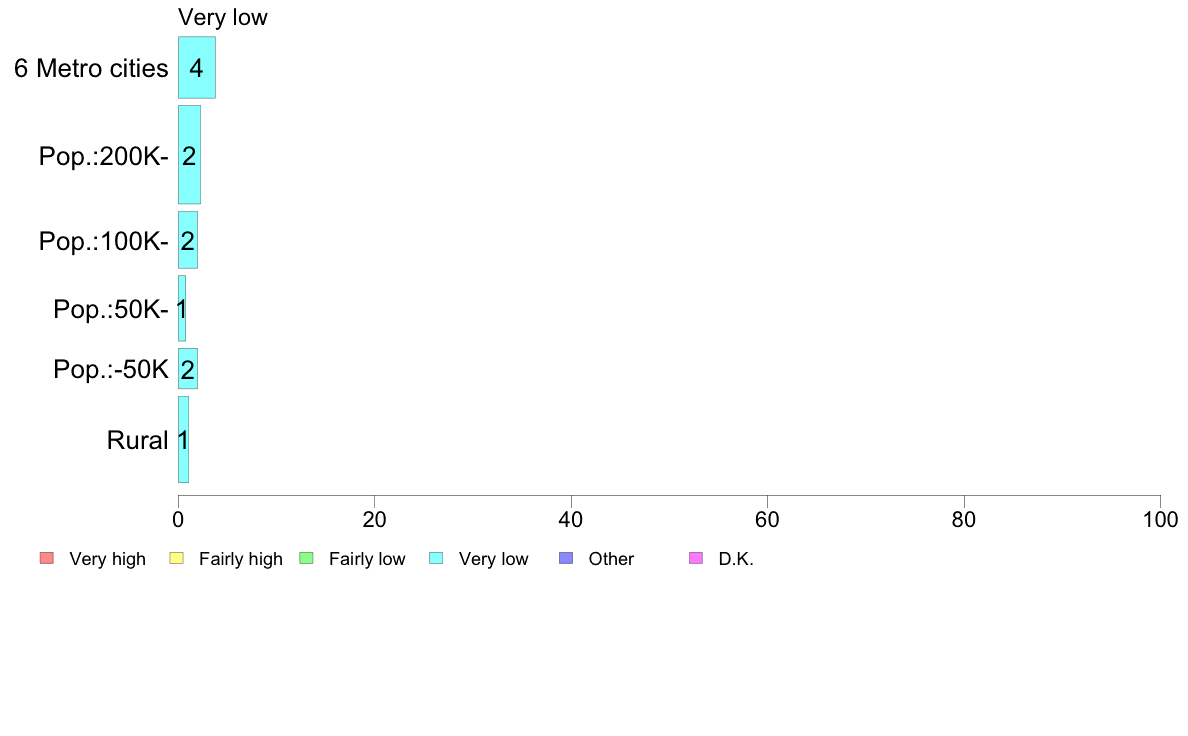Select the Rural bar

pos(183,439)
